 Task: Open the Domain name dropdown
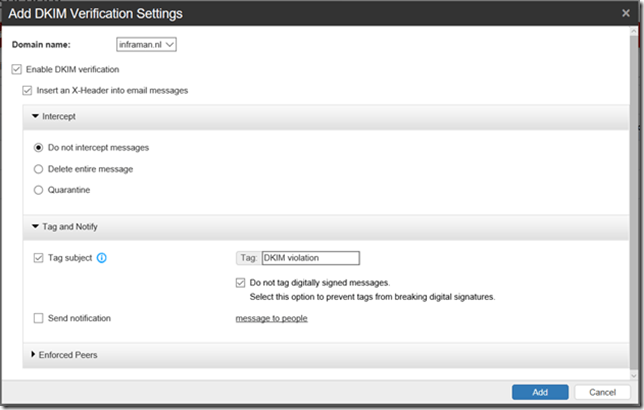pyautogui.click(x=147, y=44)
